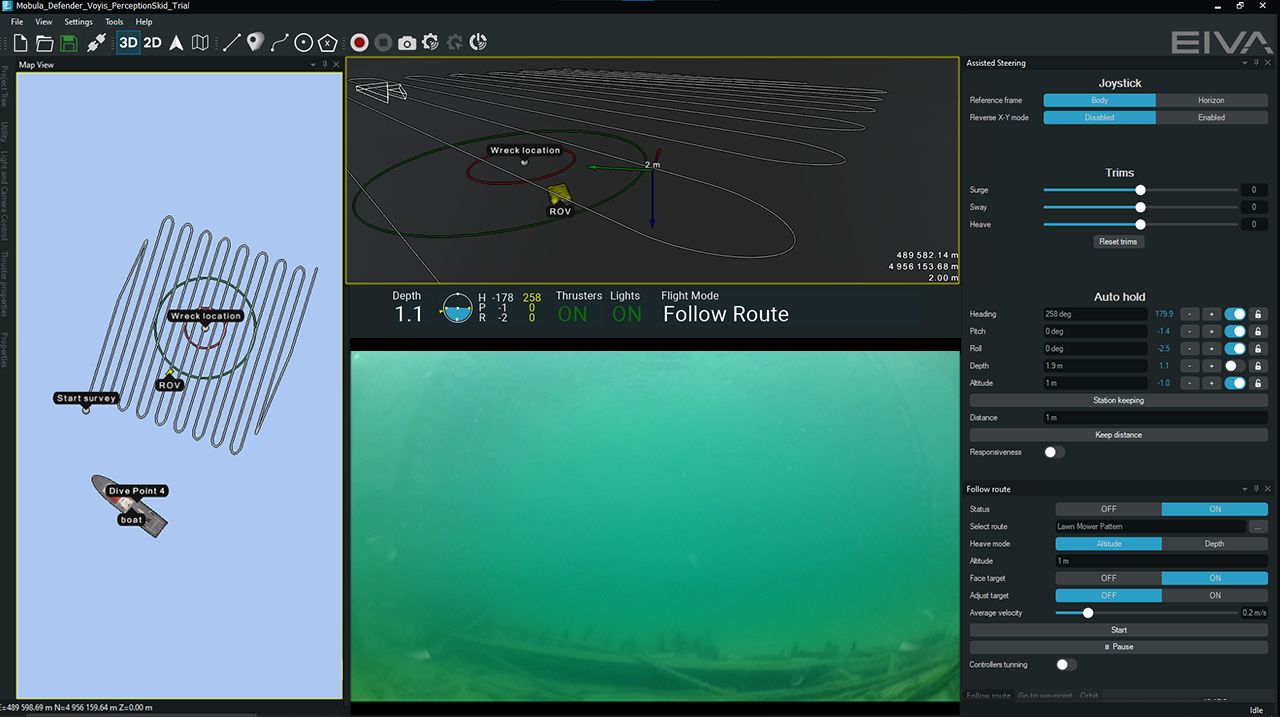The height and width of the screenshot is (717, 1280).
Task: Click the save project icon
Action: click(69, 43)
